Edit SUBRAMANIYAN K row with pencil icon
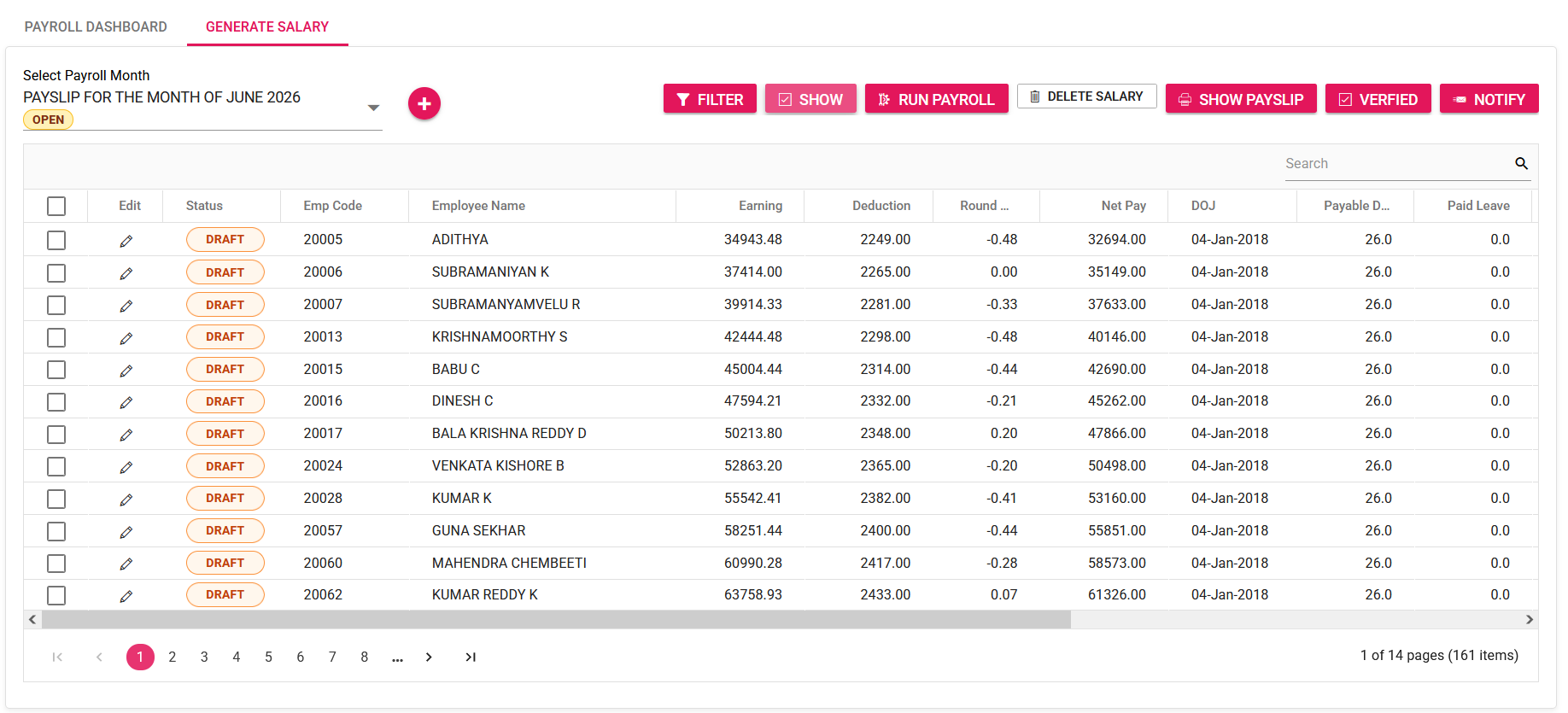This screenshot has width=1568, height=713. [126, 273]
